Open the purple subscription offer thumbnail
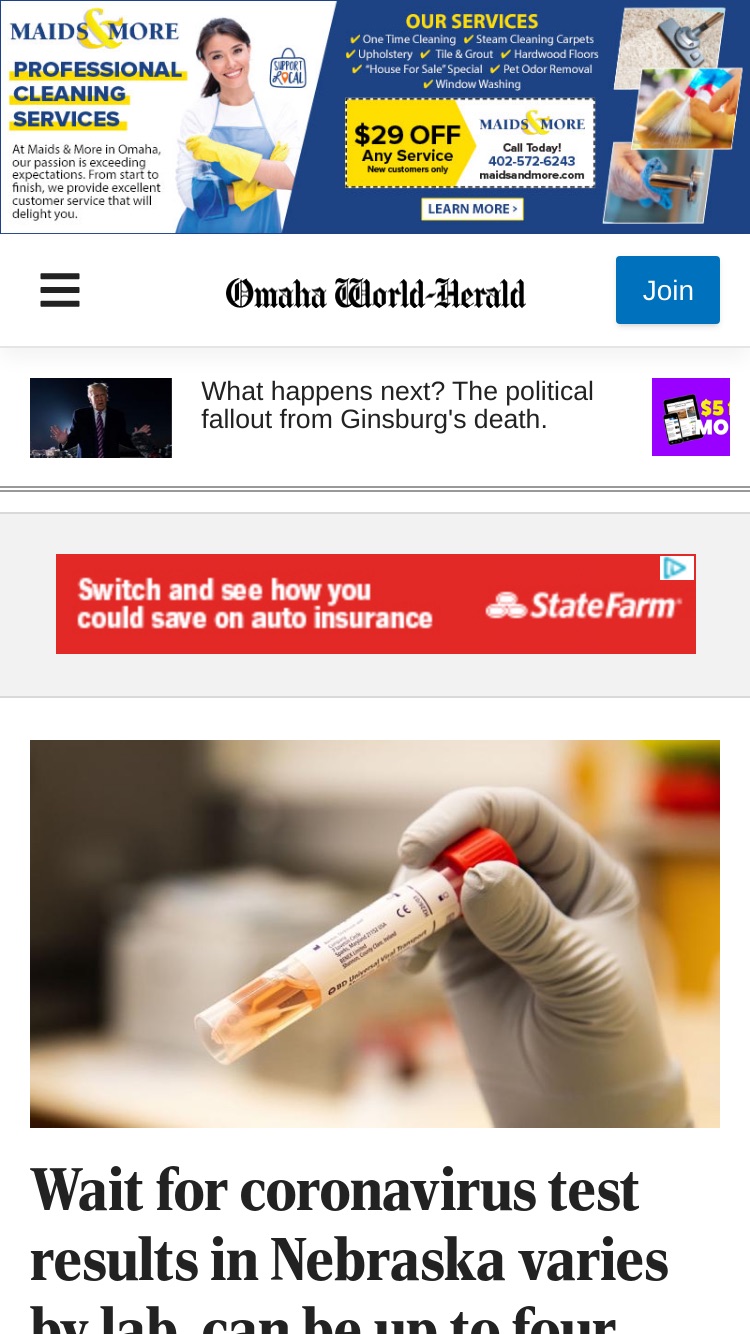 tap(691, 417)
